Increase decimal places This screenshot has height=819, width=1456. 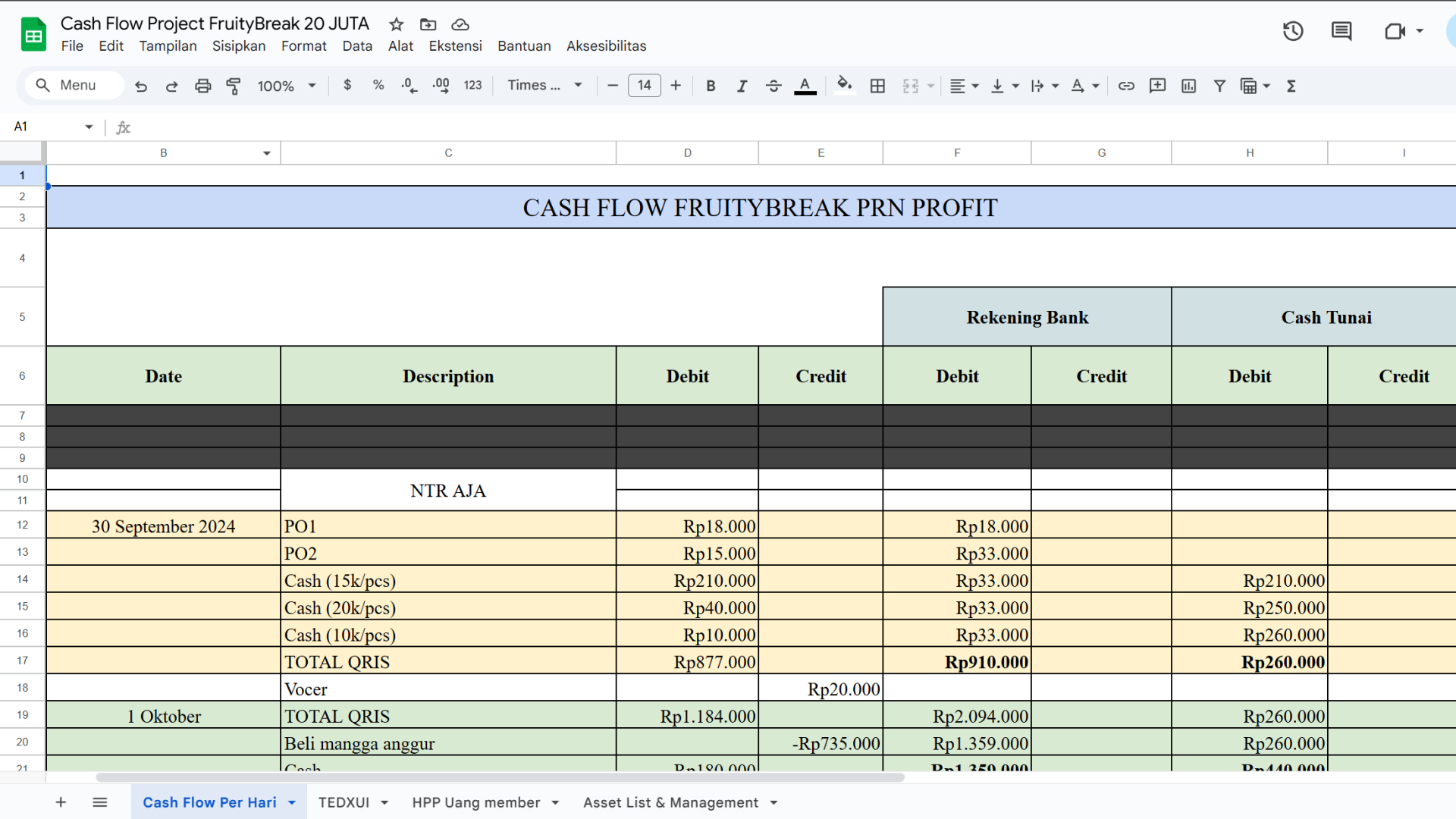pos(441,86)
